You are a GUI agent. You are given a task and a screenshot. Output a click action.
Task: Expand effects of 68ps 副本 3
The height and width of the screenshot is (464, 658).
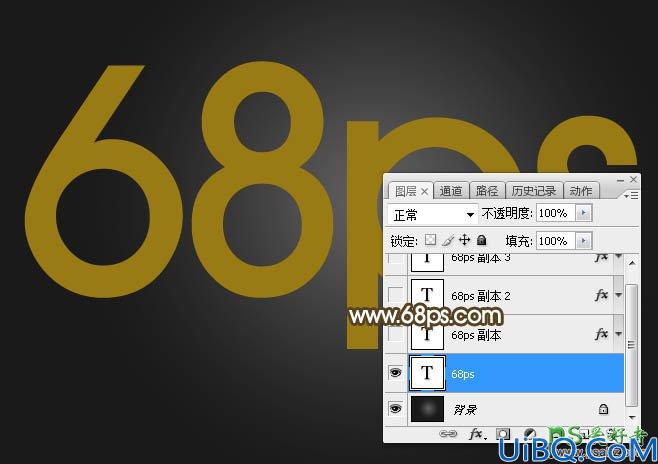[618, 255]
